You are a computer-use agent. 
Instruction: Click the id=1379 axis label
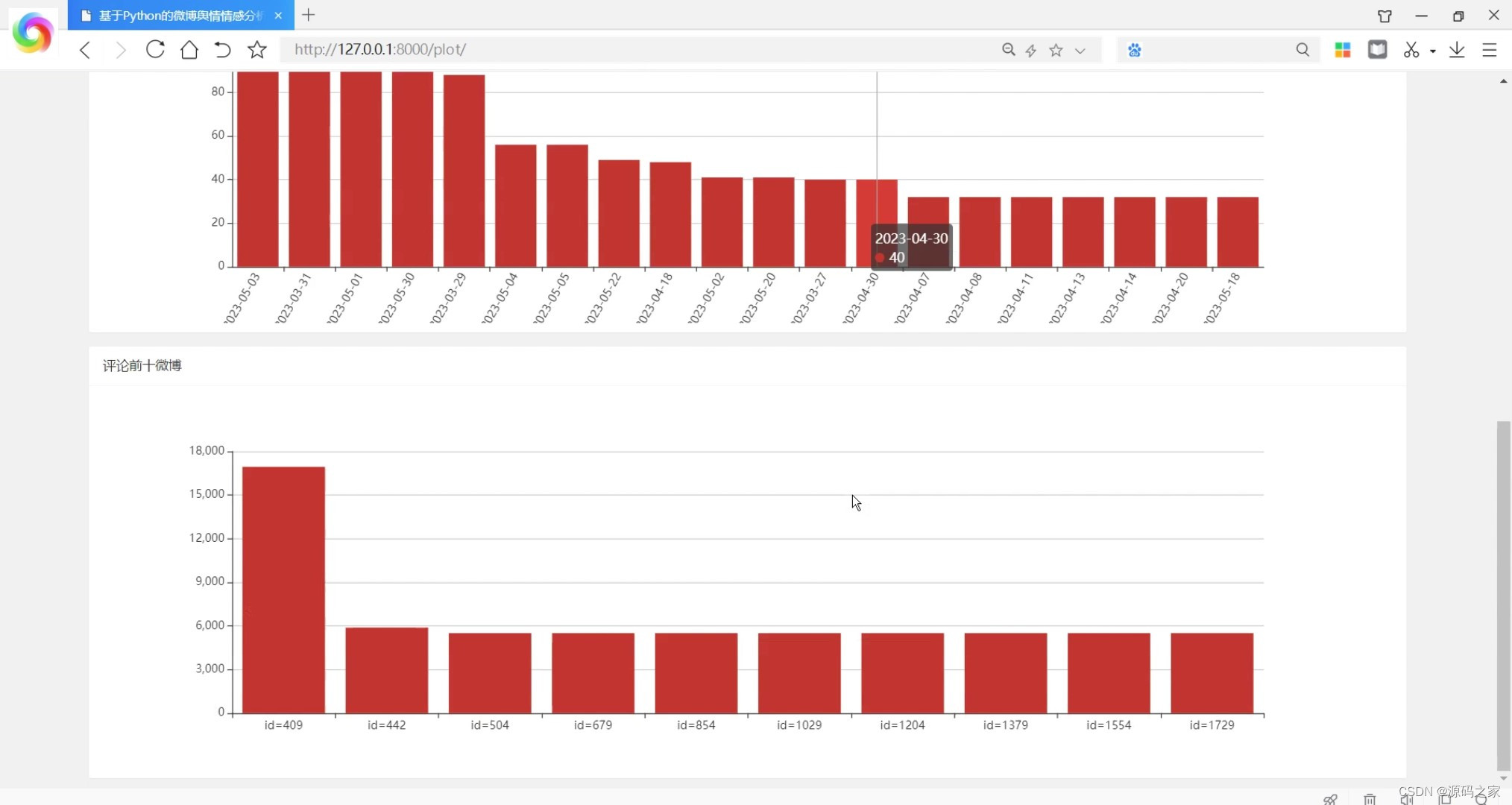click(x=1005, y=725)
